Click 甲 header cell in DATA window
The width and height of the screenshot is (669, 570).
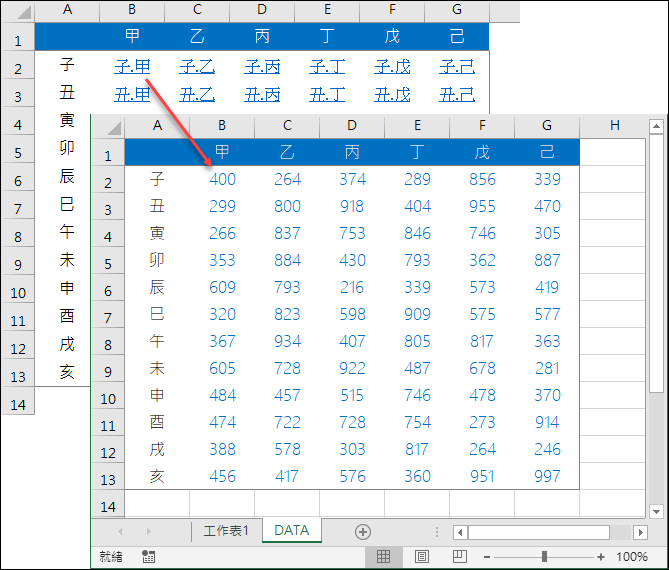(222, 152)
